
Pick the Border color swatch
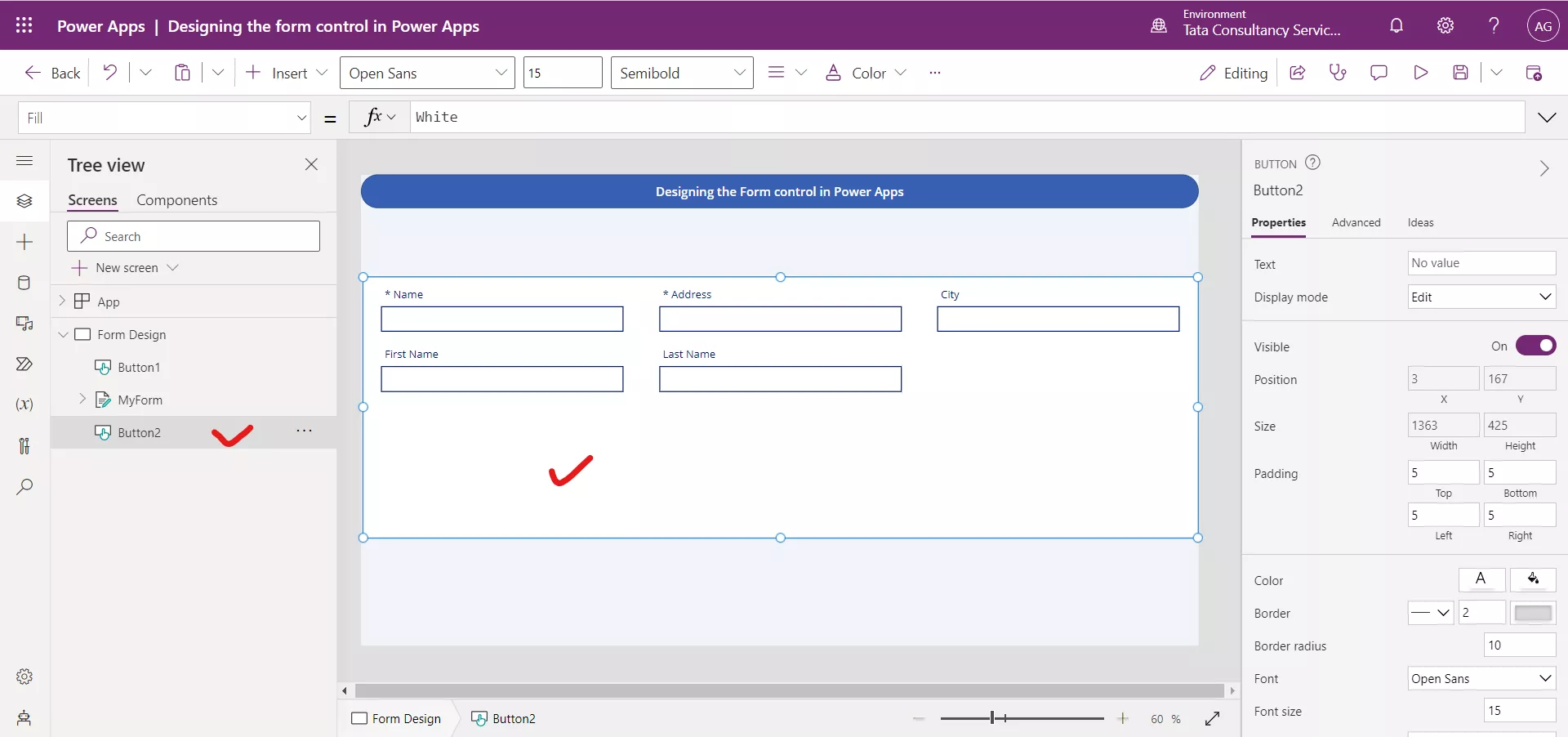(1533, 613)
